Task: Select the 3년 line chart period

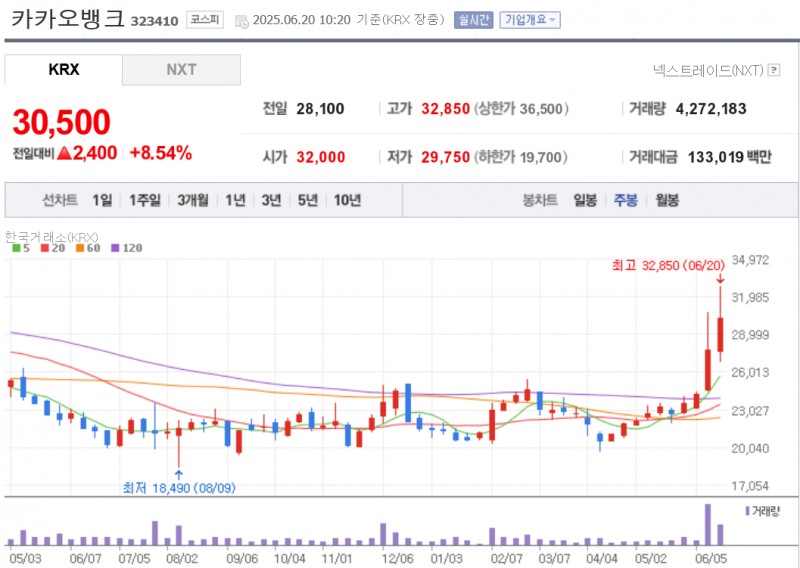Action: 271,200
